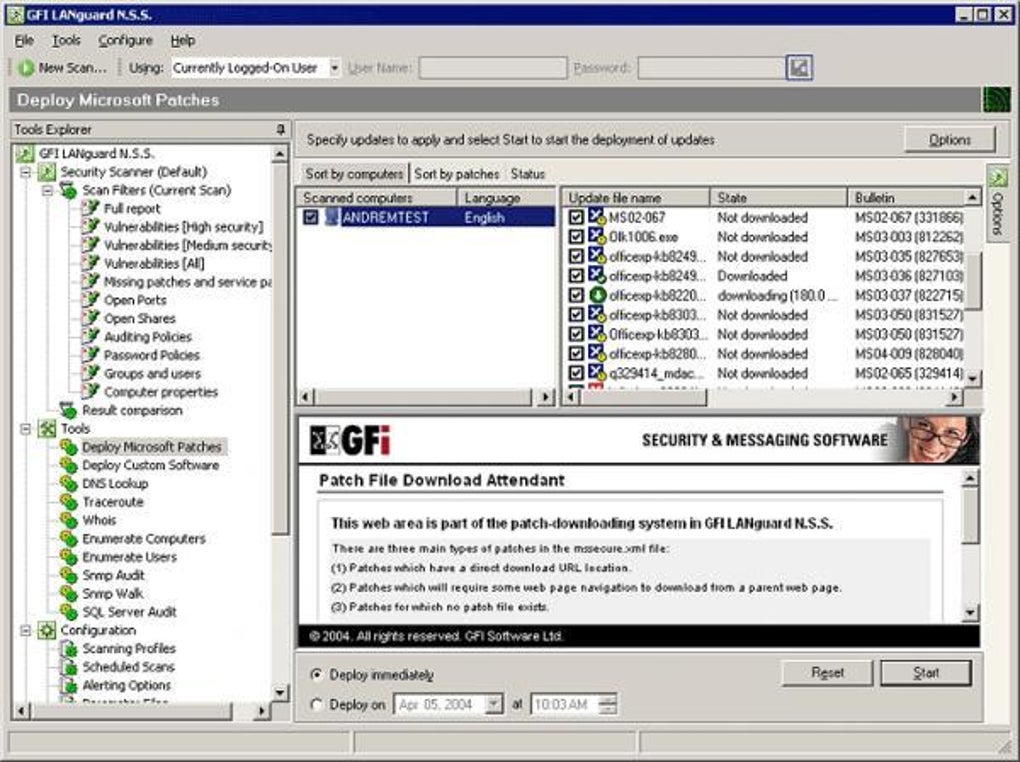Toggle checkbox for MS04-009 (828040) patch row

point(576,353)
